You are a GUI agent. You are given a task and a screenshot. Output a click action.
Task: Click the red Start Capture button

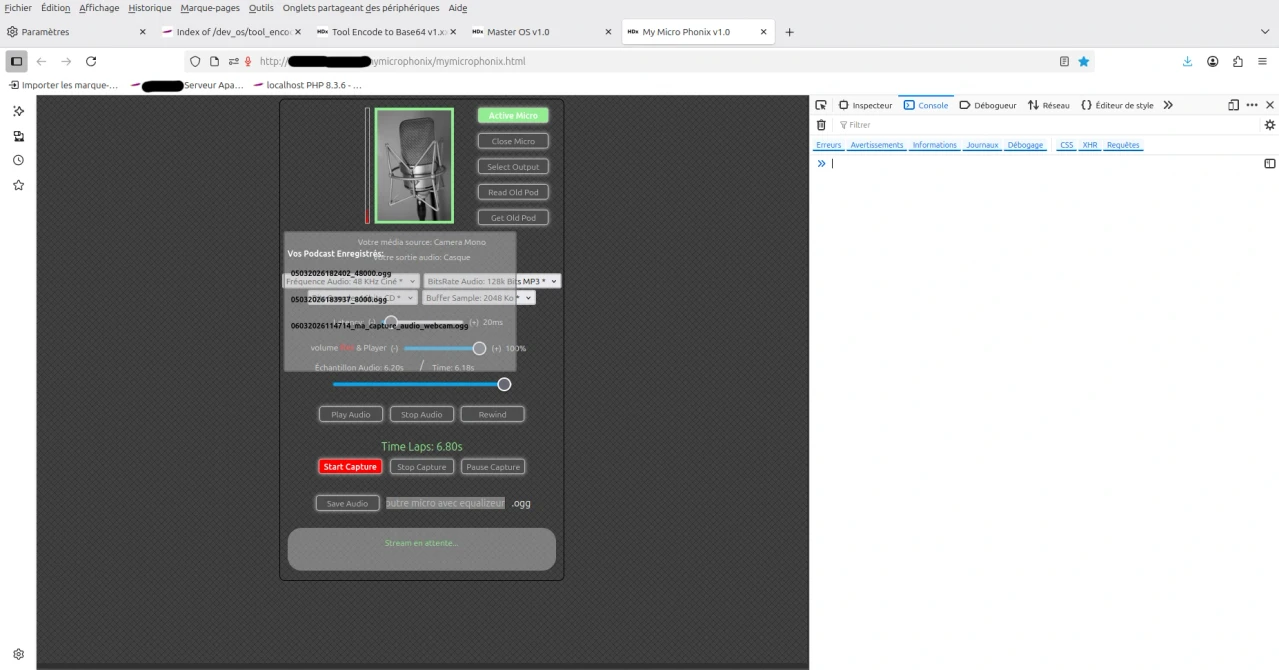click(350, 467)
